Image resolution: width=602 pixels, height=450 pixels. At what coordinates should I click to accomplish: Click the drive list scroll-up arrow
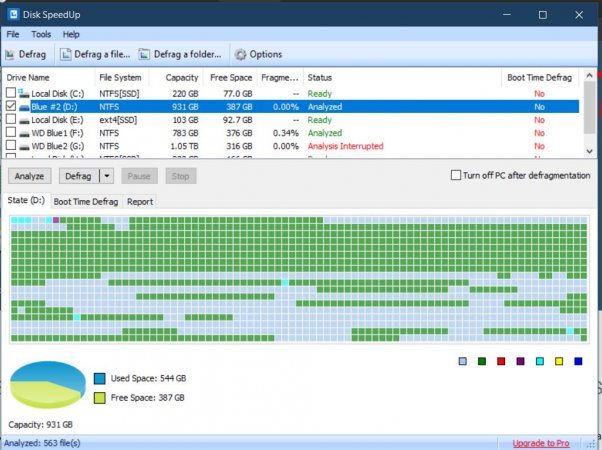(x=590, y=76)
